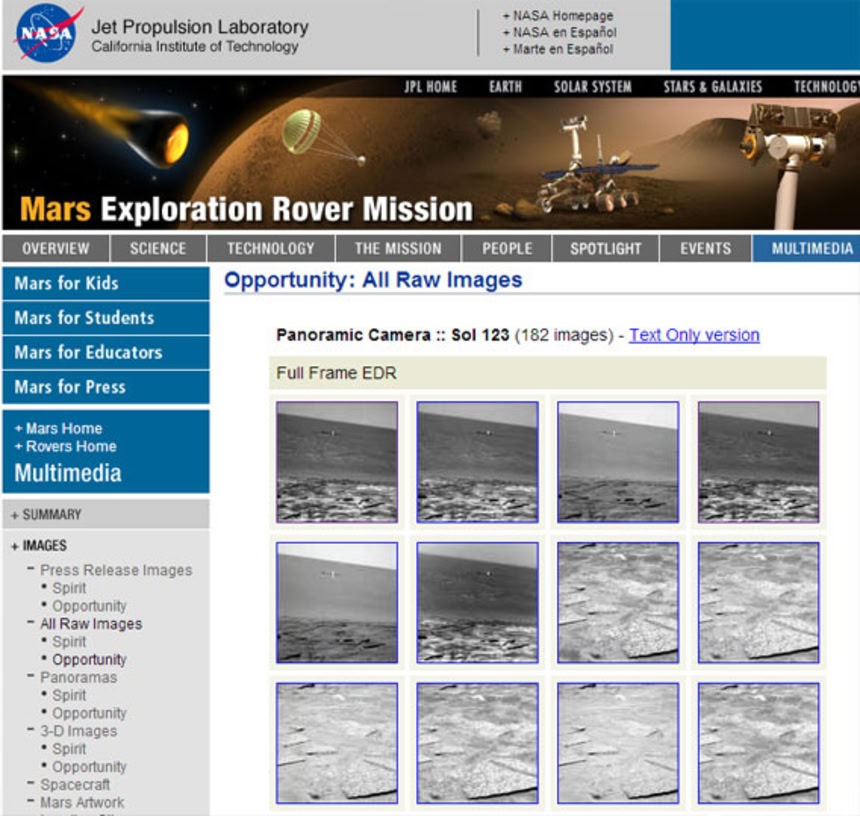
Task: Go to SOLAR SYSTEM in top menu
Action: [593, 87]
